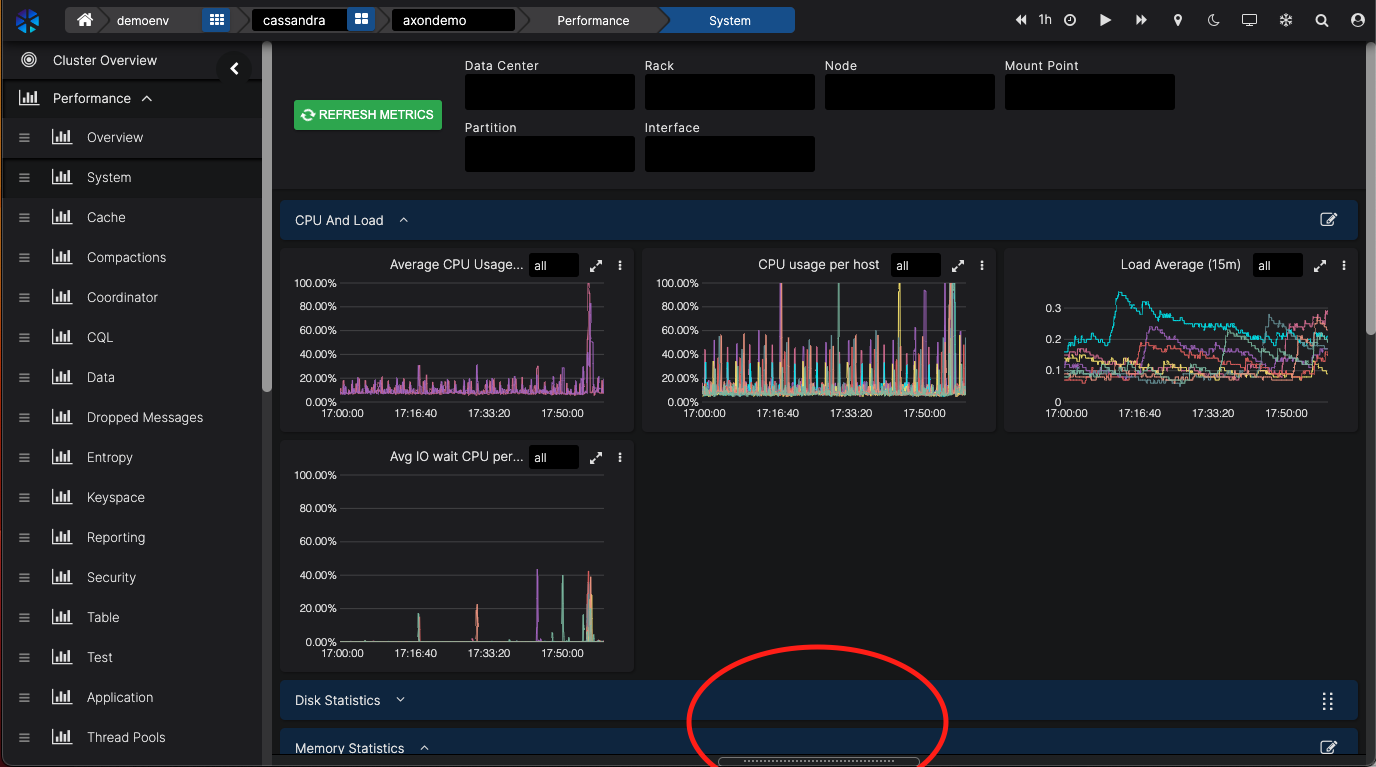The width and height of the screenshot is (1376, 767).
Task: Edit the CPU And Load section
Action: (x=1328, y=220)
